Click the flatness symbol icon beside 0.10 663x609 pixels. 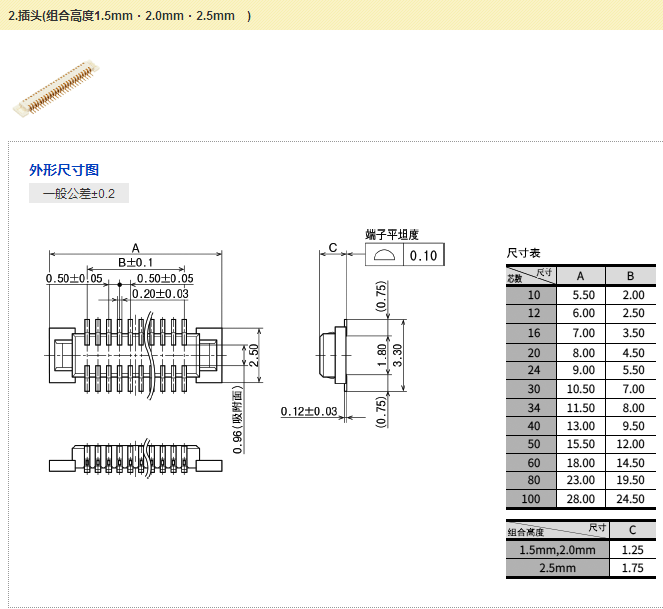coord(384,255)
